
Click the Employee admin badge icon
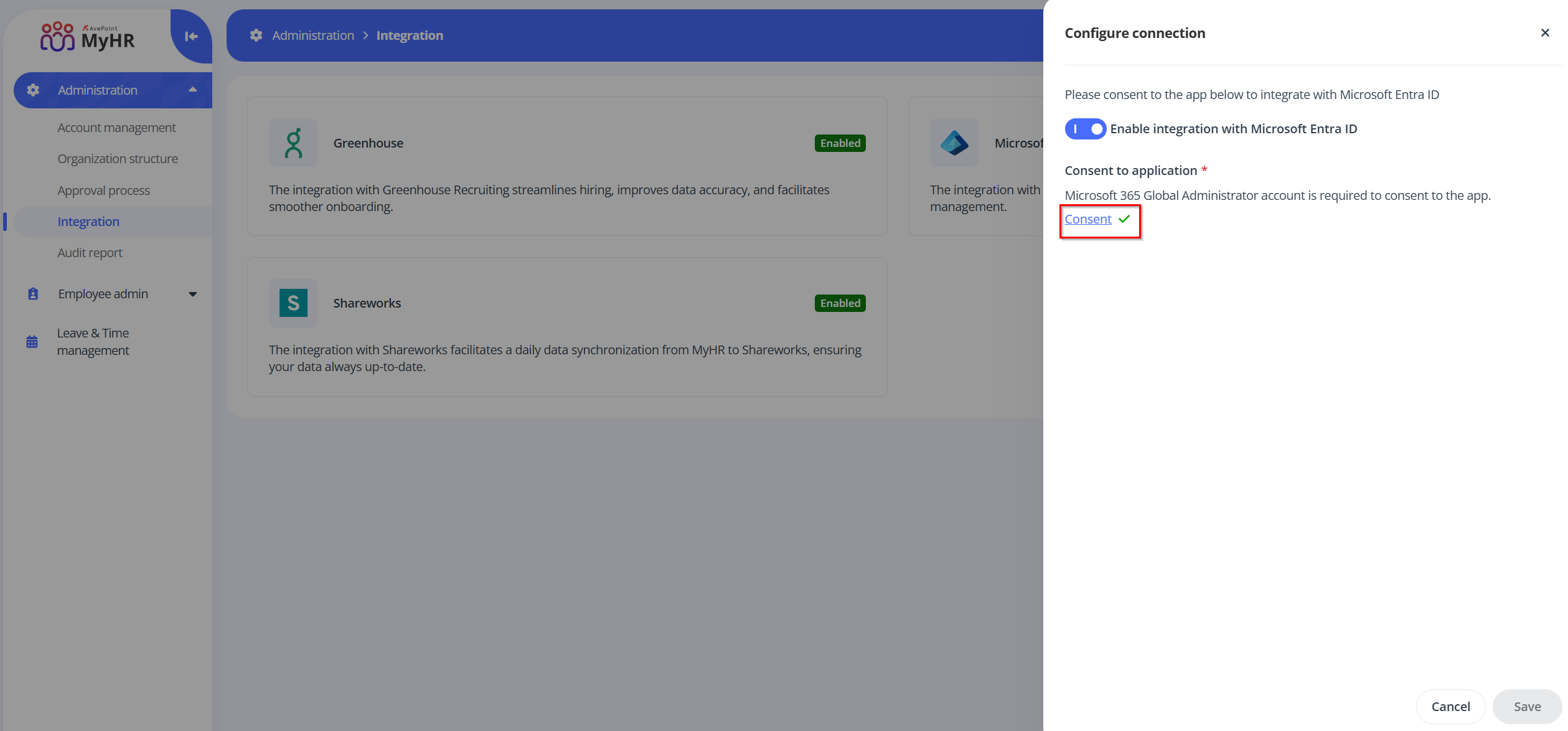(33, 294)
